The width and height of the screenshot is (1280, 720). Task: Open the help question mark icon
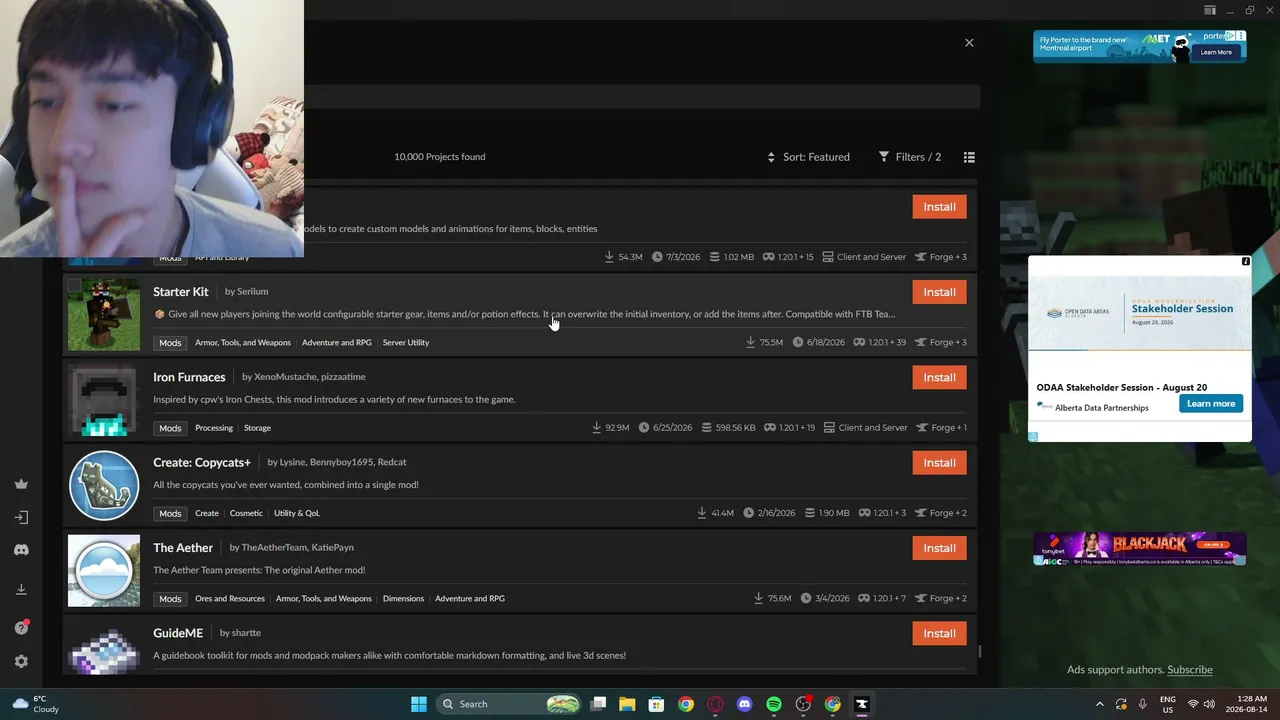click(x=21, y=627)
